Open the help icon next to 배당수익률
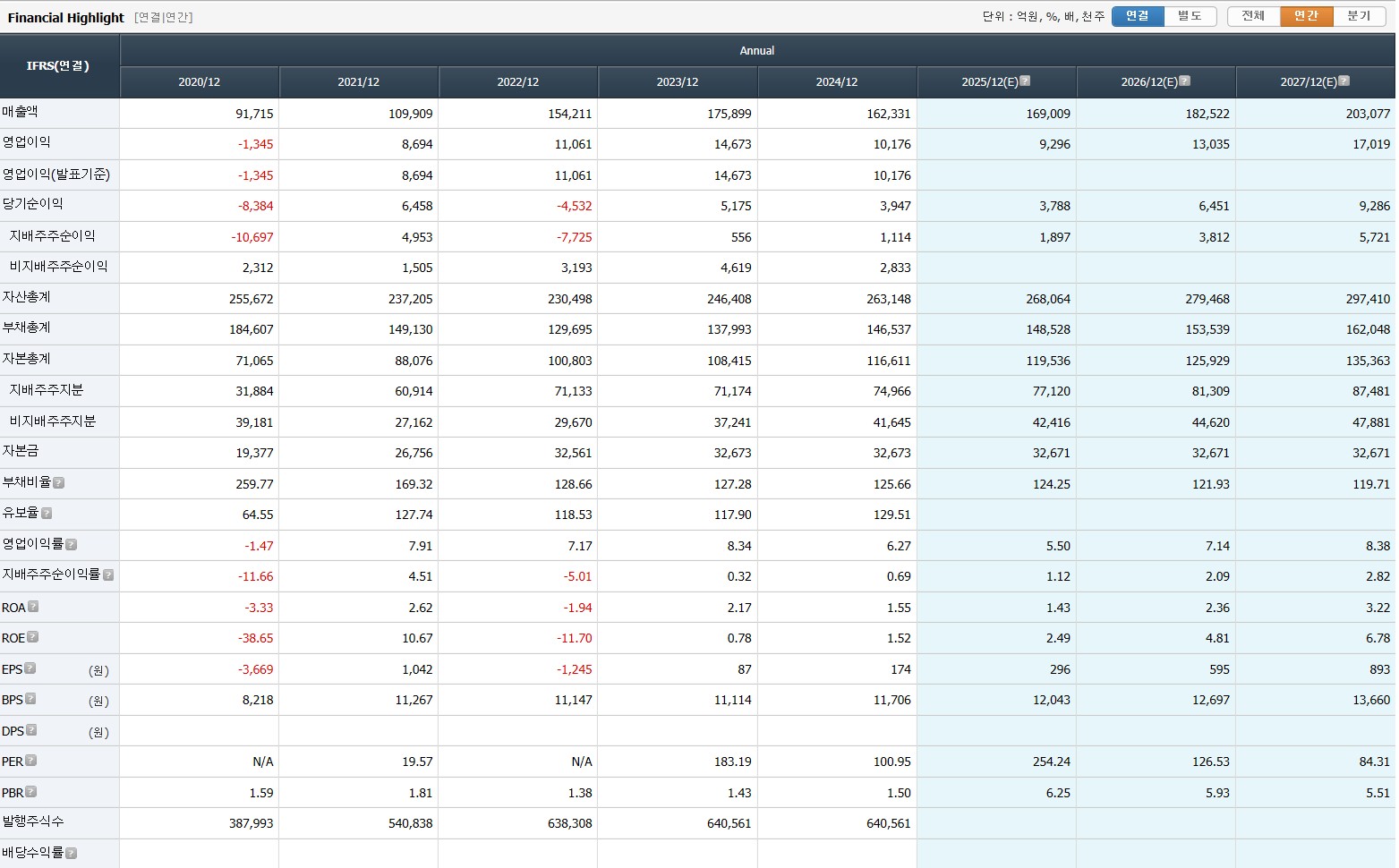Image resolution: width=1399 pixels, height=868 pixels. (x=71, y=854)
